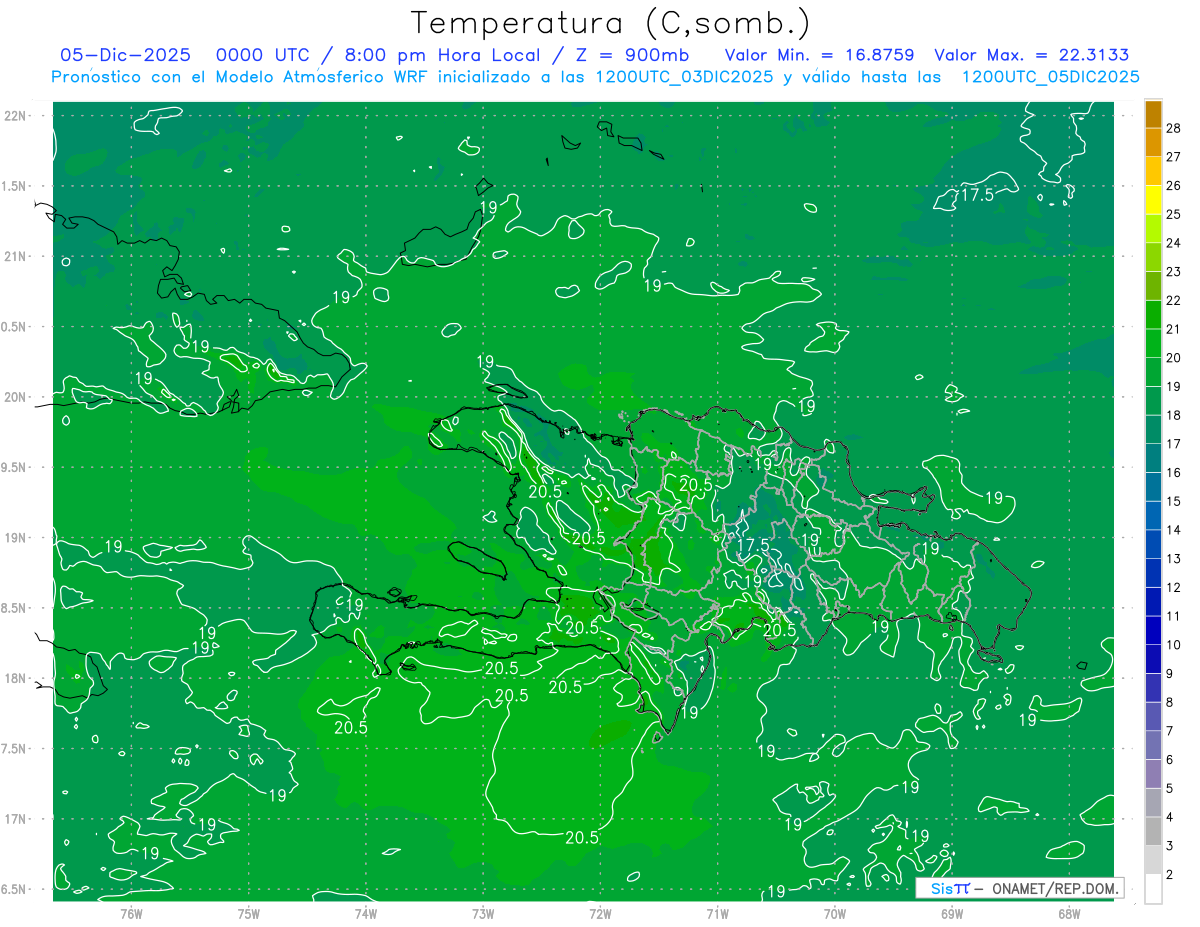
Task: Click the 75W longitude axis label
Action: 248,913
